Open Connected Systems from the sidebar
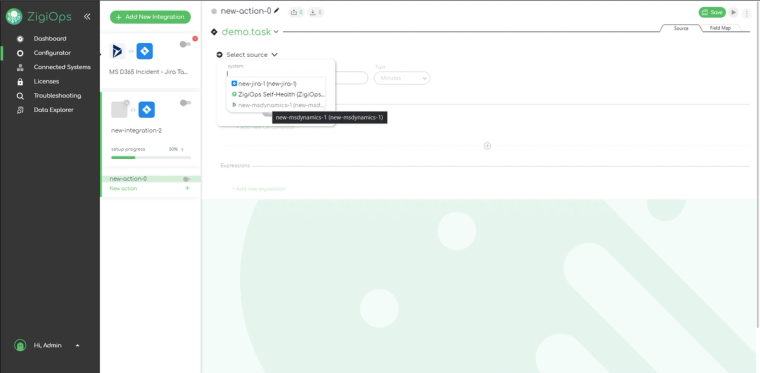The width and height of the screenshot is (760, 373). pos(62,67)
